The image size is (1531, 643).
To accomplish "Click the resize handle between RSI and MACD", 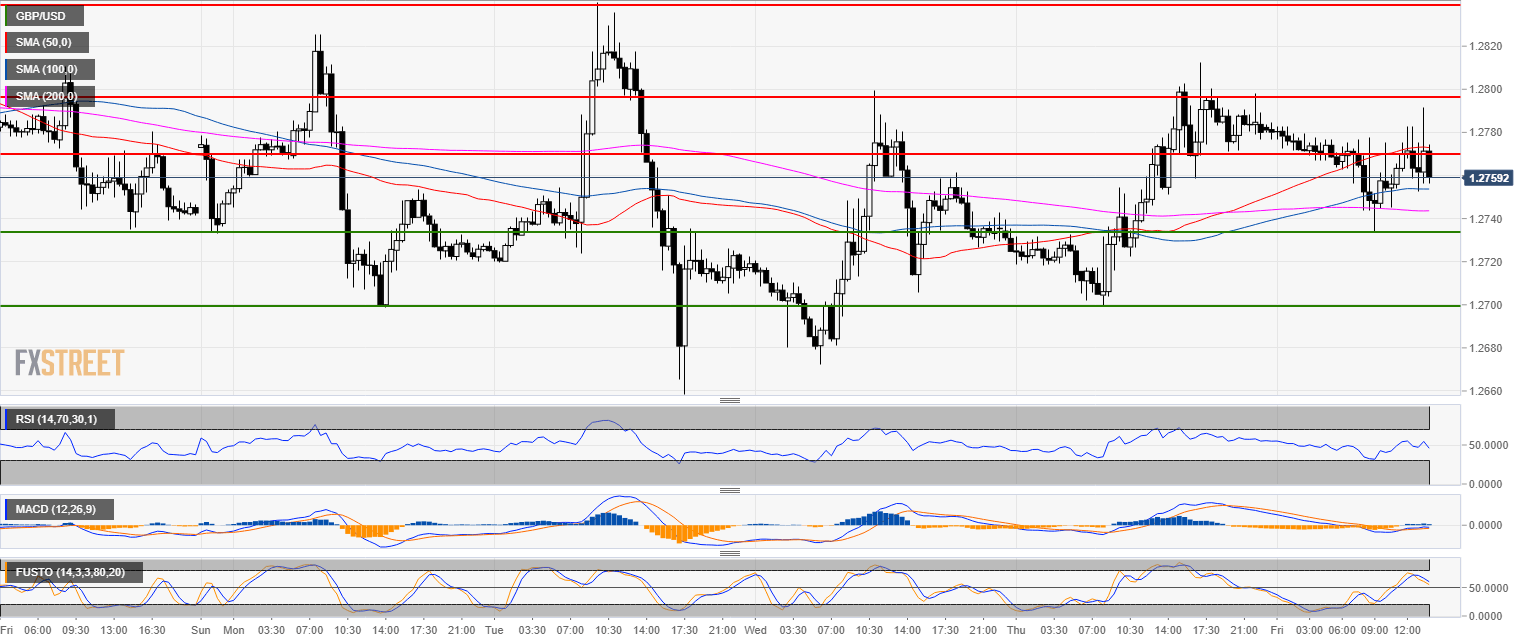I will pyautogui.click(x=730, y=490).
